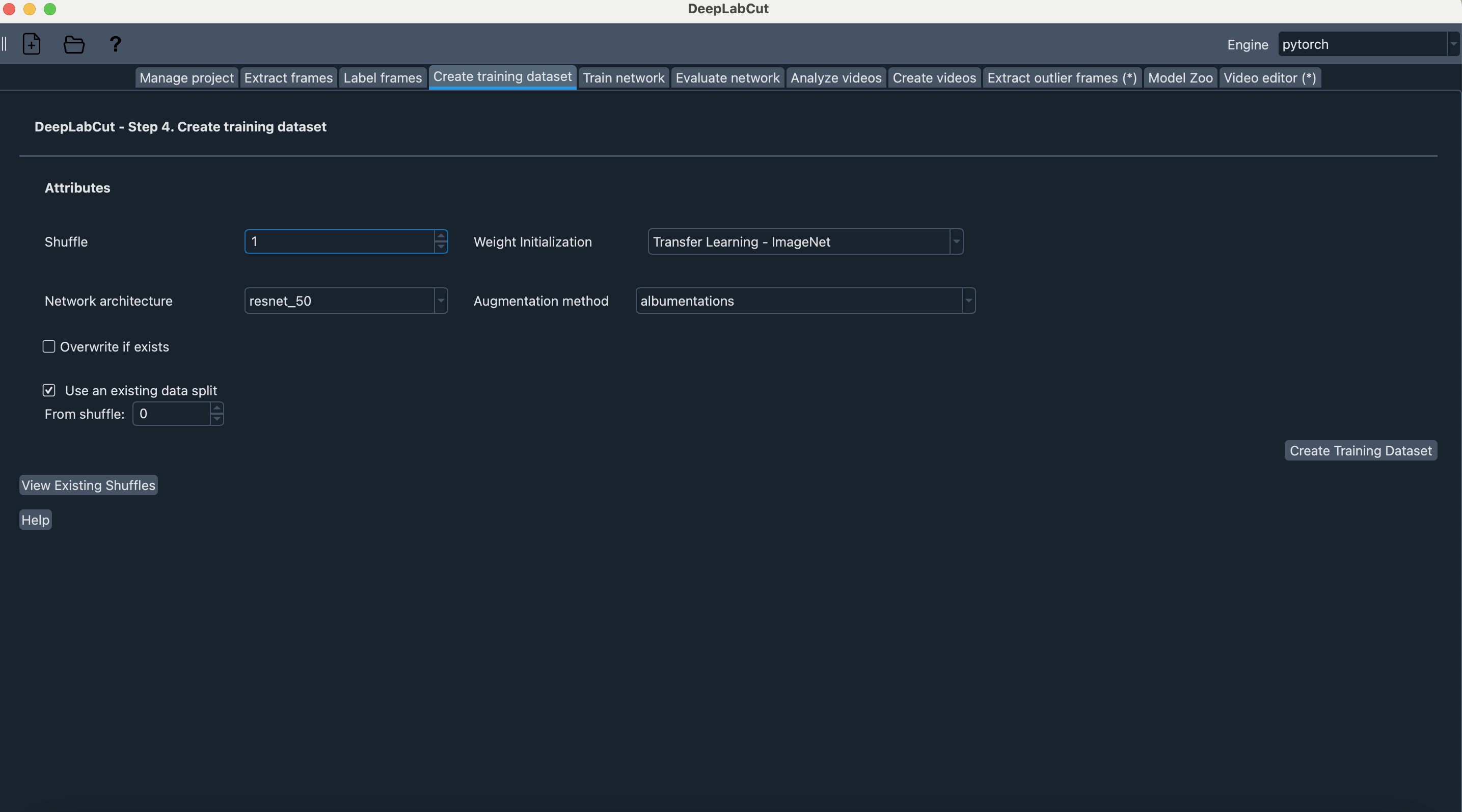Increase Shuffle value with up arrow
Screen dimensions: 1462x812
point(441,235)
